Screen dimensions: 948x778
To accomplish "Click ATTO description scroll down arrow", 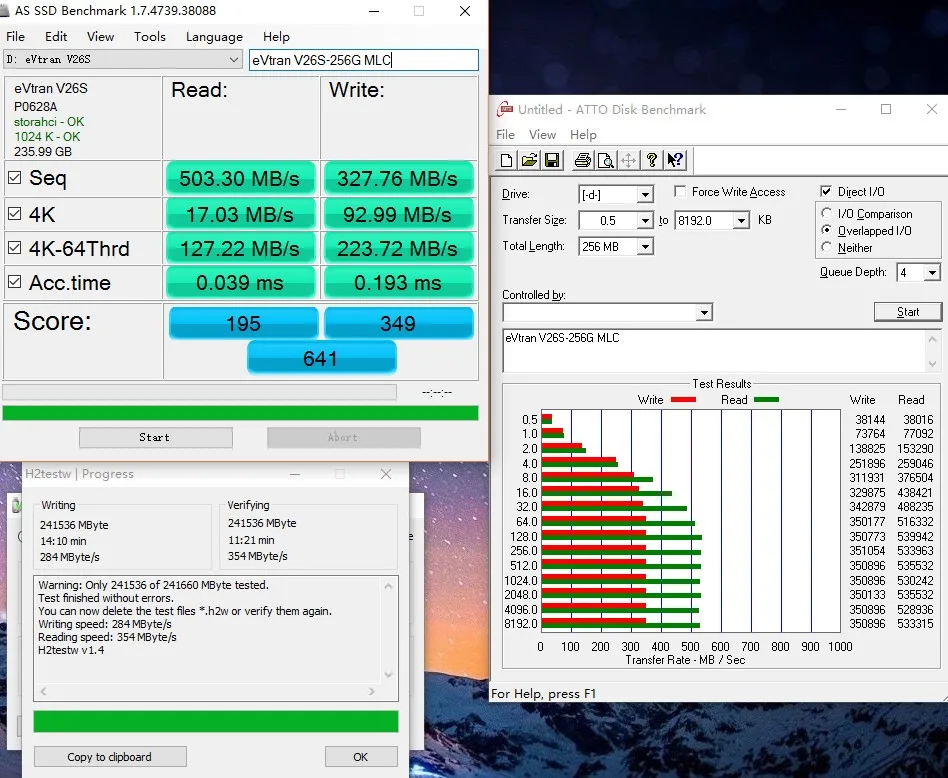I will pyautogui.click(x=933, y=364).
